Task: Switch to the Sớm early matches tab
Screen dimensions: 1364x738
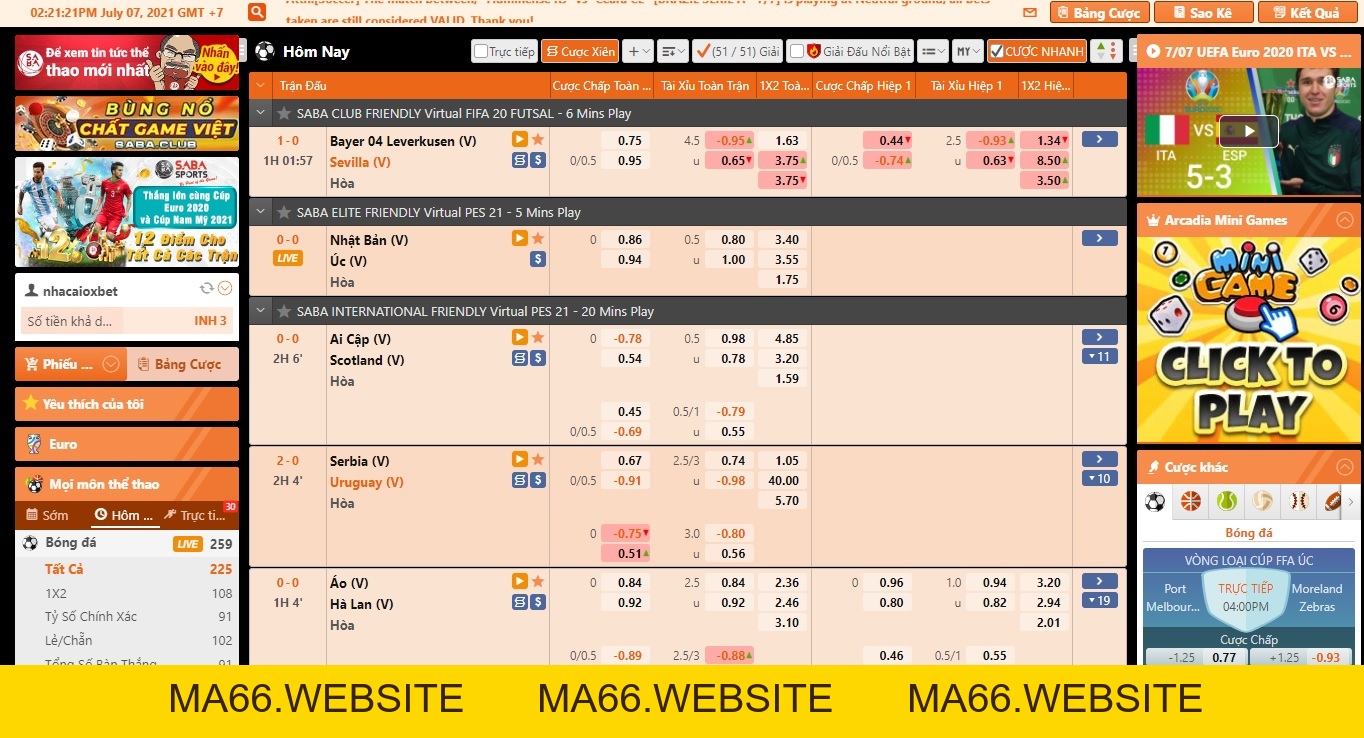Action: click(x=48, y=516)
